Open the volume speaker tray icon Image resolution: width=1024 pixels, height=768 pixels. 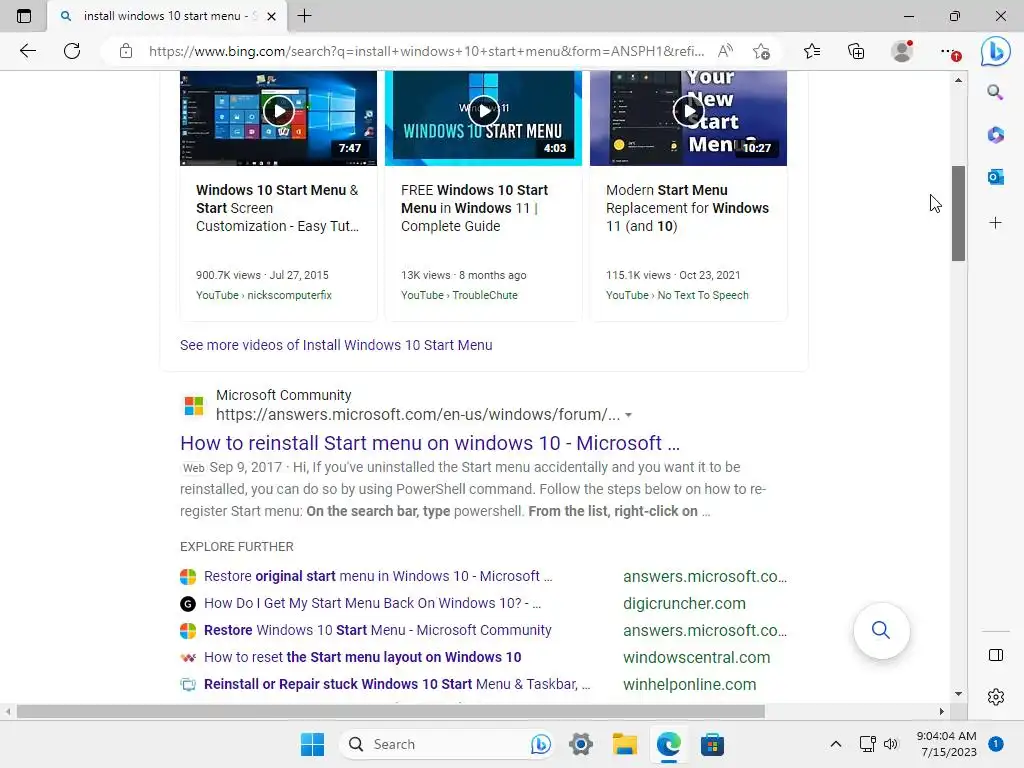coord(891,744)
